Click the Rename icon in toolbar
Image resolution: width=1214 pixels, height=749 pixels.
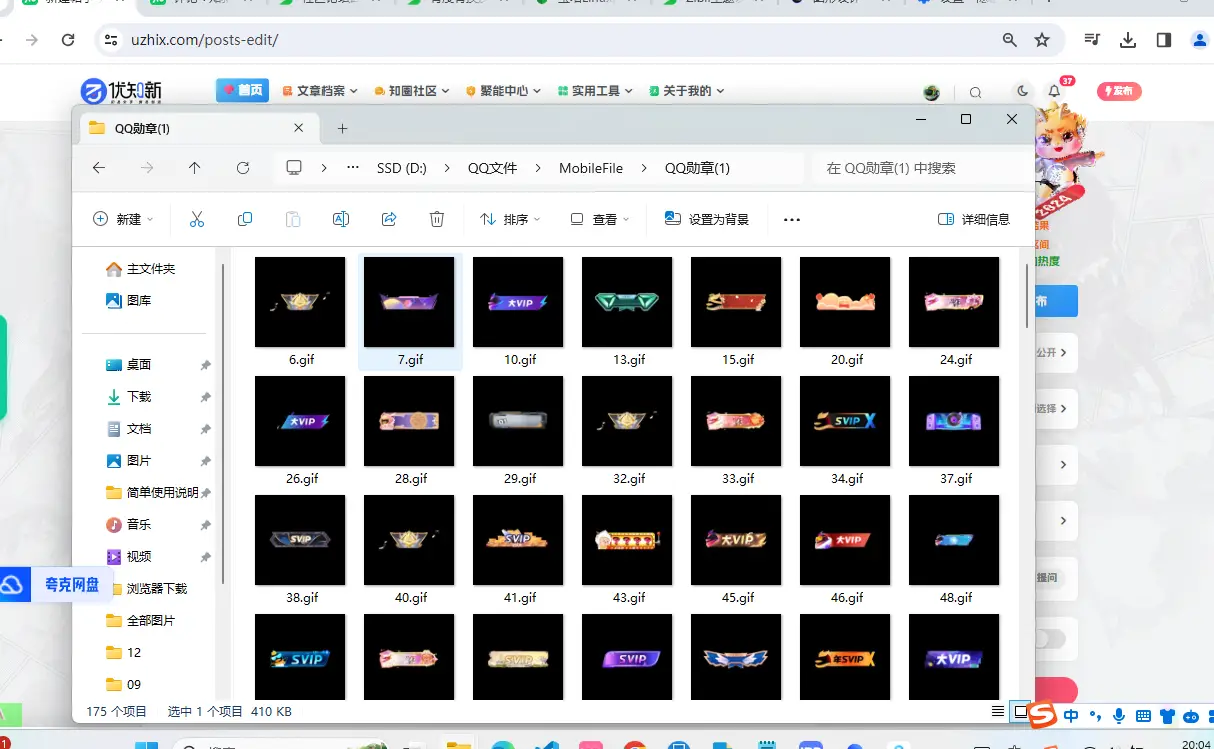[x=340, y=219]
